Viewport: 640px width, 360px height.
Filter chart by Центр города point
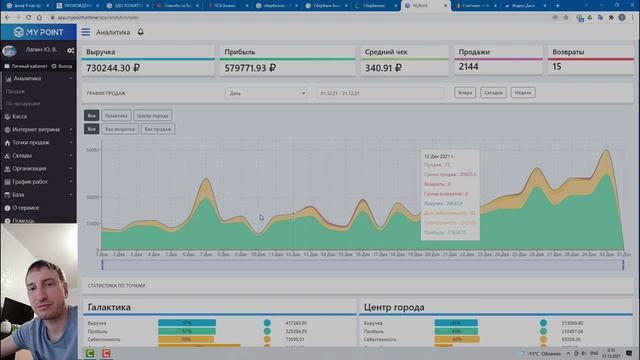[x=153, y=116]
